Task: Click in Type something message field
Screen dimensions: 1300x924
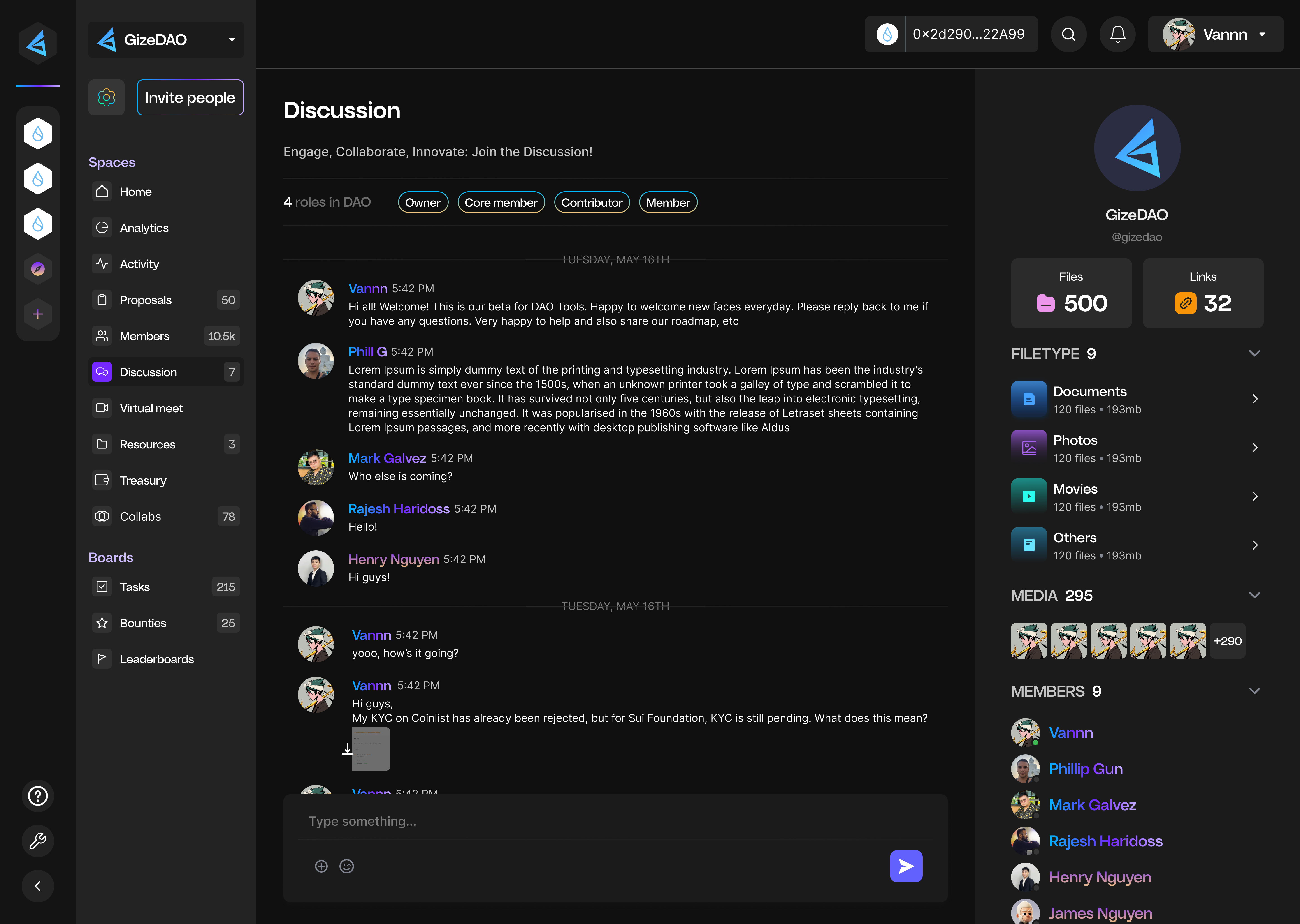Action: coord(615,821)
